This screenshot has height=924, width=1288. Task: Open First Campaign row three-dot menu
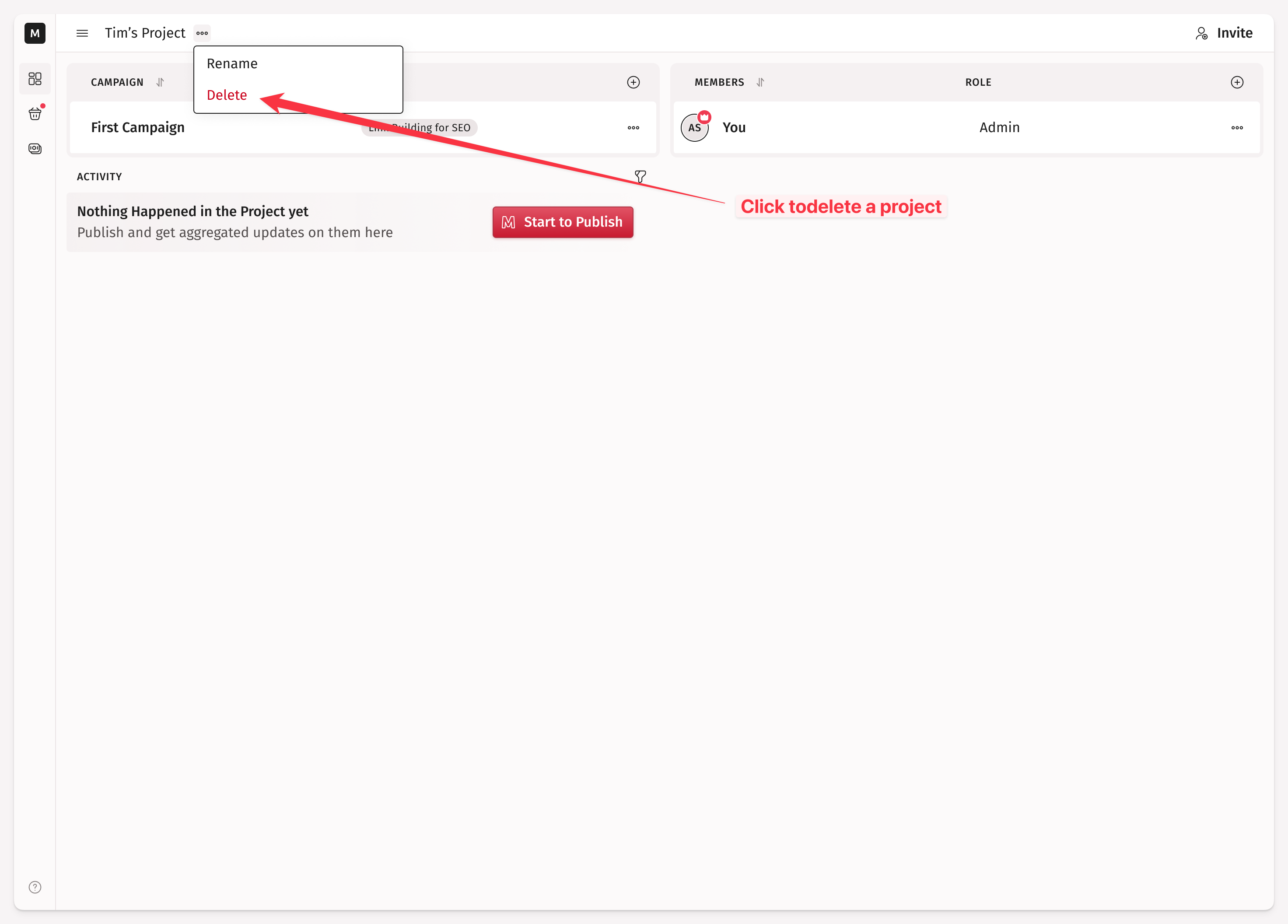pyautogui.click(x=633, y=128)
